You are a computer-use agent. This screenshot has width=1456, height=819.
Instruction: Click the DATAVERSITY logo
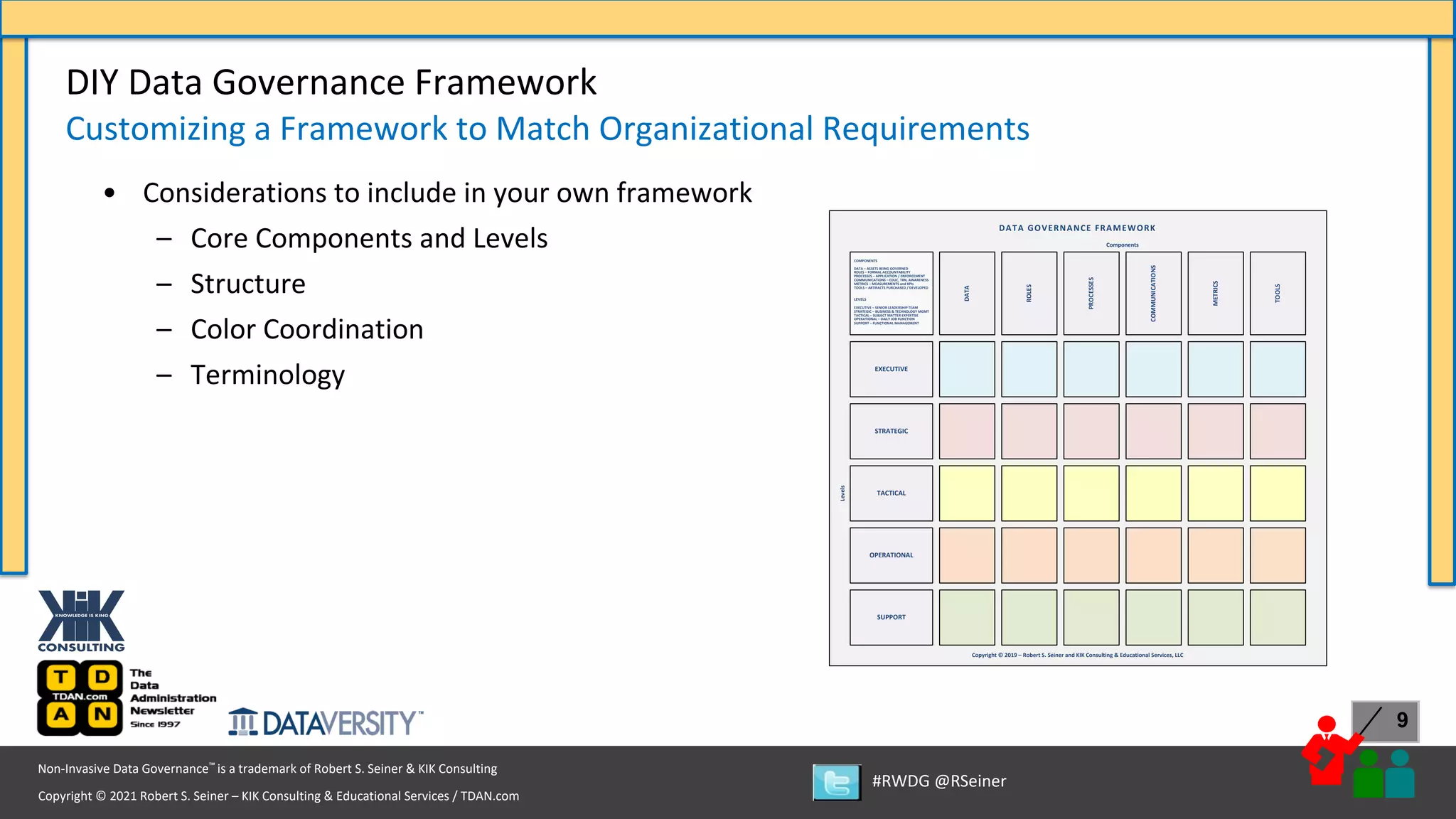click(326, 722)
